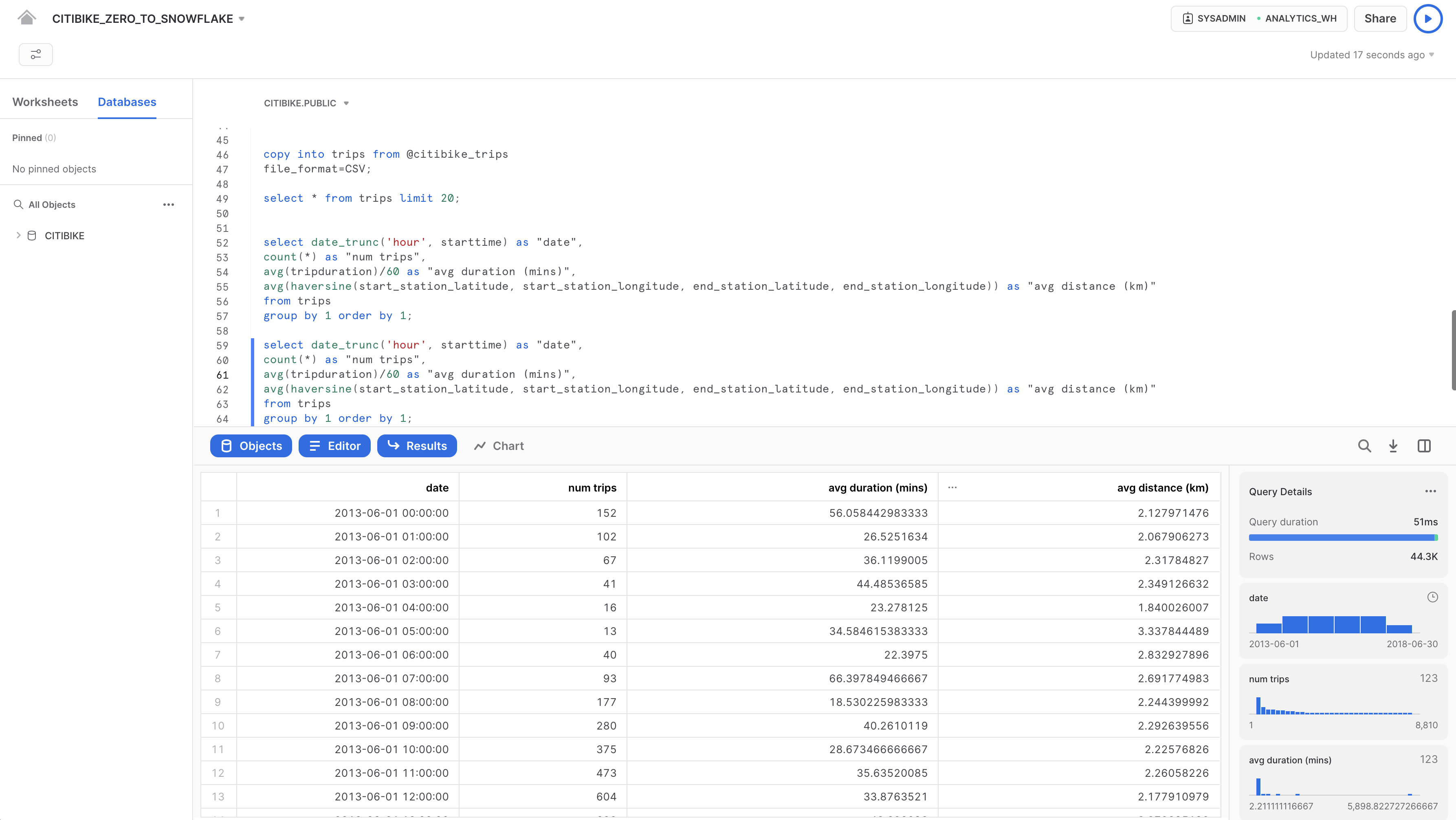The width and height of the screenshot is (1456, 820).
Task: Switch to the Worksheets tab
Action: click(x=45, y=102)
